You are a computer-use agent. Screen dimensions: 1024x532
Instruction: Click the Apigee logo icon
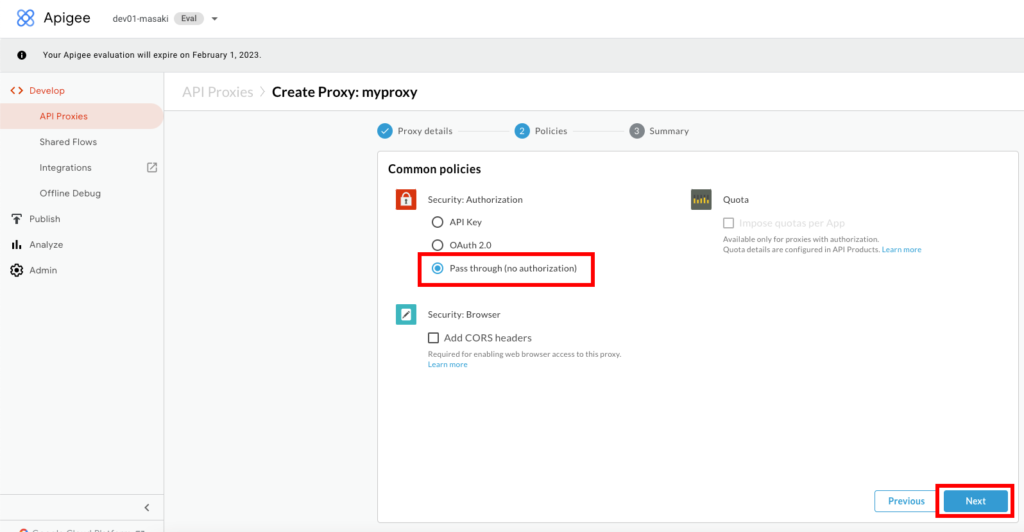[x=26, y=18]
